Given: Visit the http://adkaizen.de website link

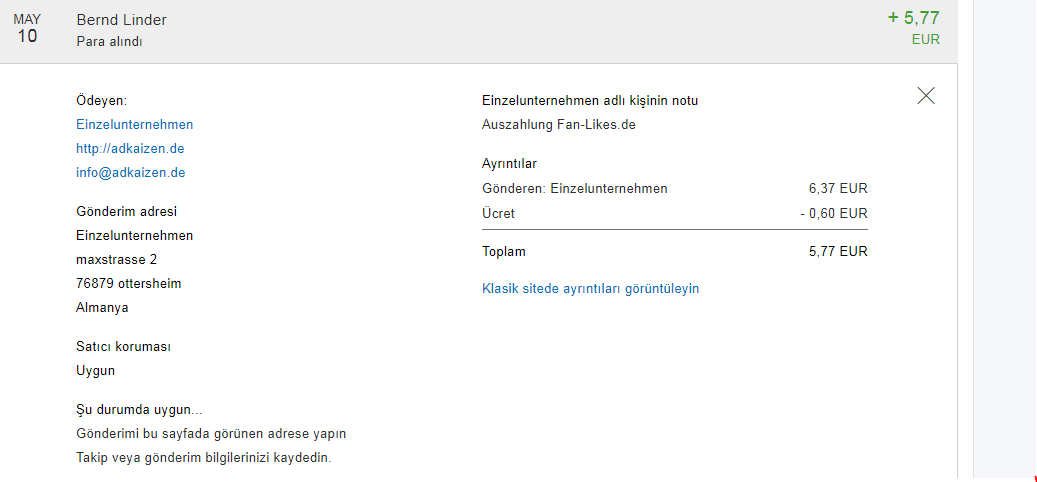Looking at the screenshot, I should point(130,149).
